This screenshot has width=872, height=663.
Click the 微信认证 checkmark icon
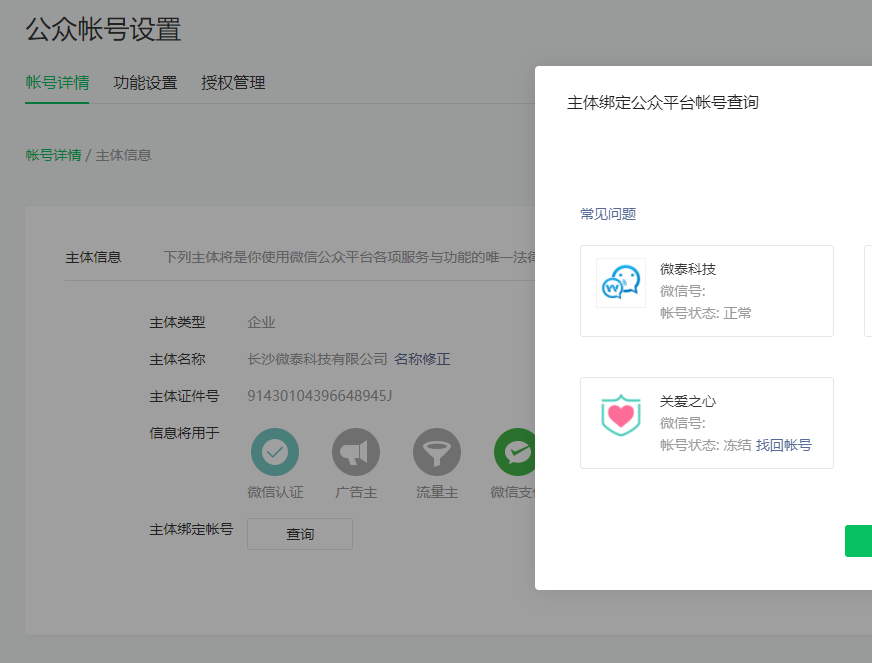click(x=275, y=452)
